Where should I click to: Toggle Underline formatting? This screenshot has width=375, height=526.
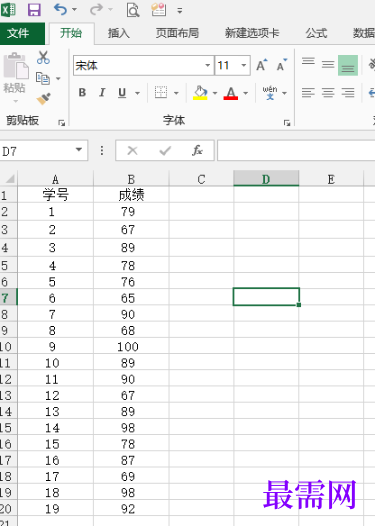tap(122, 92)
